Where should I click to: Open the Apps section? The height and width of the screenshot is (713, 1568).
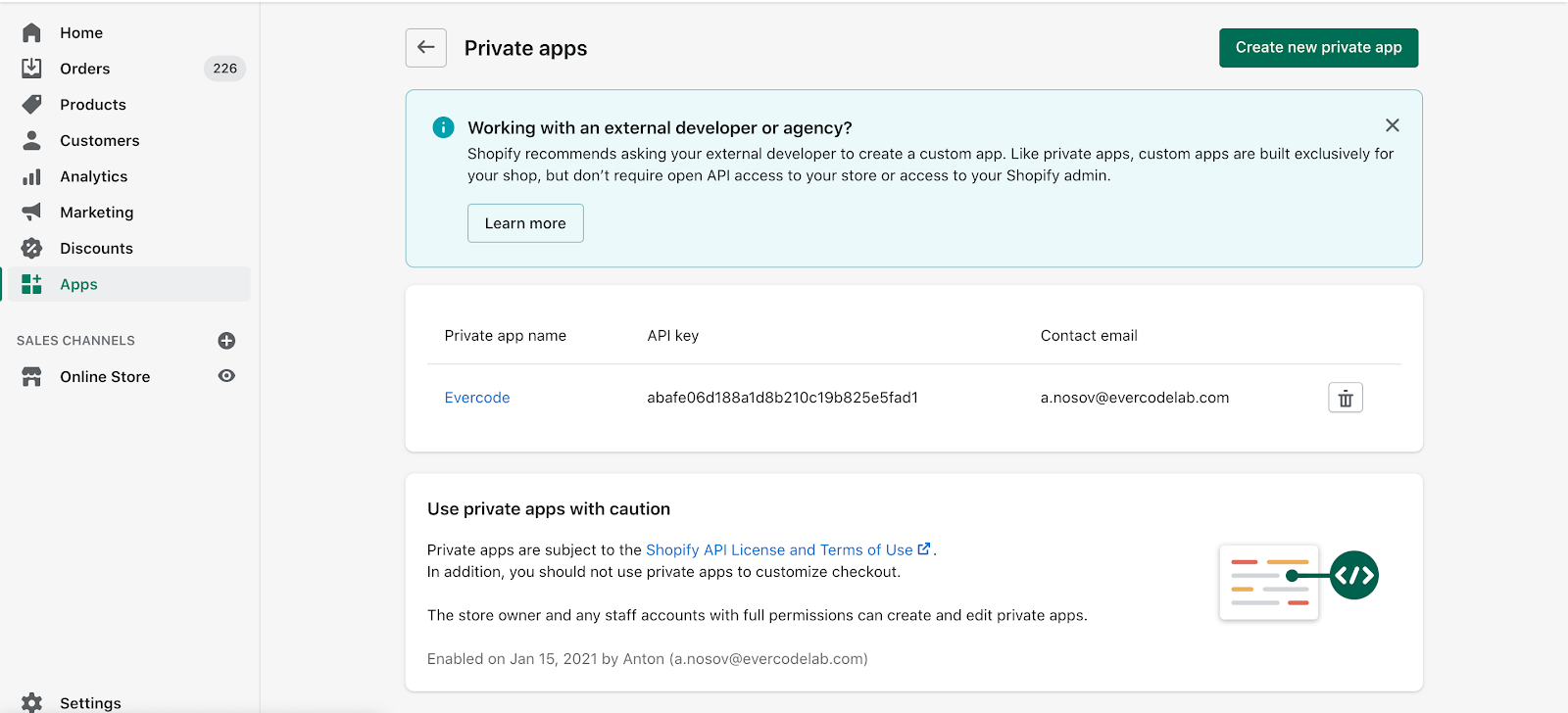coord(78,285)
